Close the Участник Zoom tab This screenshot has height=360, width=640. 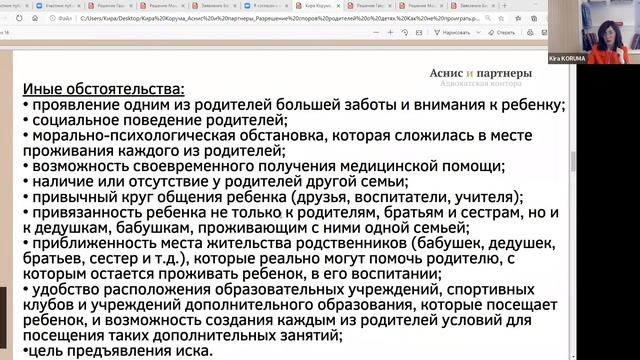[79, 6]
